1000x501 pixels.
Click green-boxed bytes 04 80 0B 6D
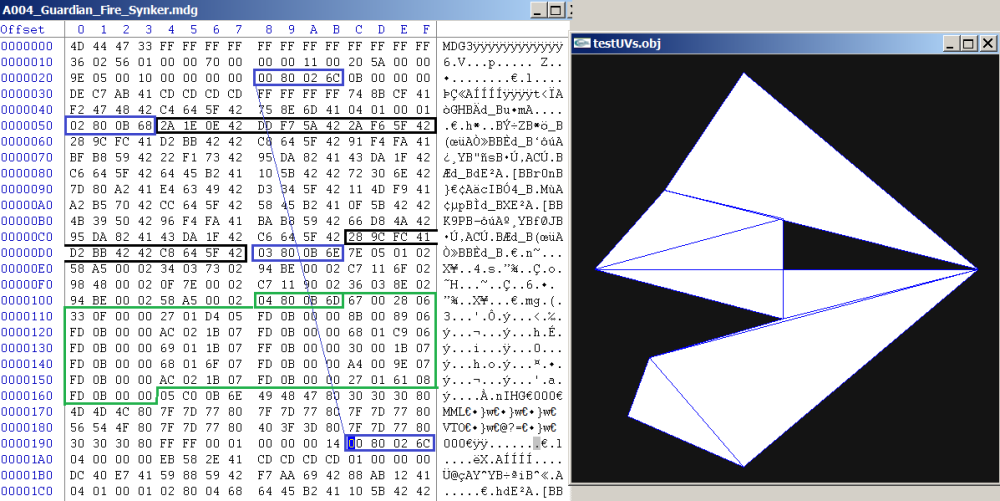point(298,301)
